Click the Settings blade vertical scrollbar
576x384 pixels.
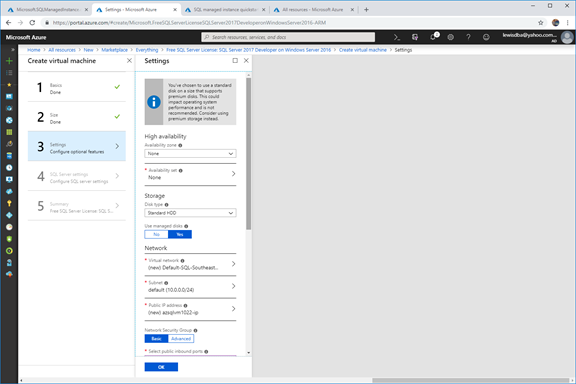[249, 154]
